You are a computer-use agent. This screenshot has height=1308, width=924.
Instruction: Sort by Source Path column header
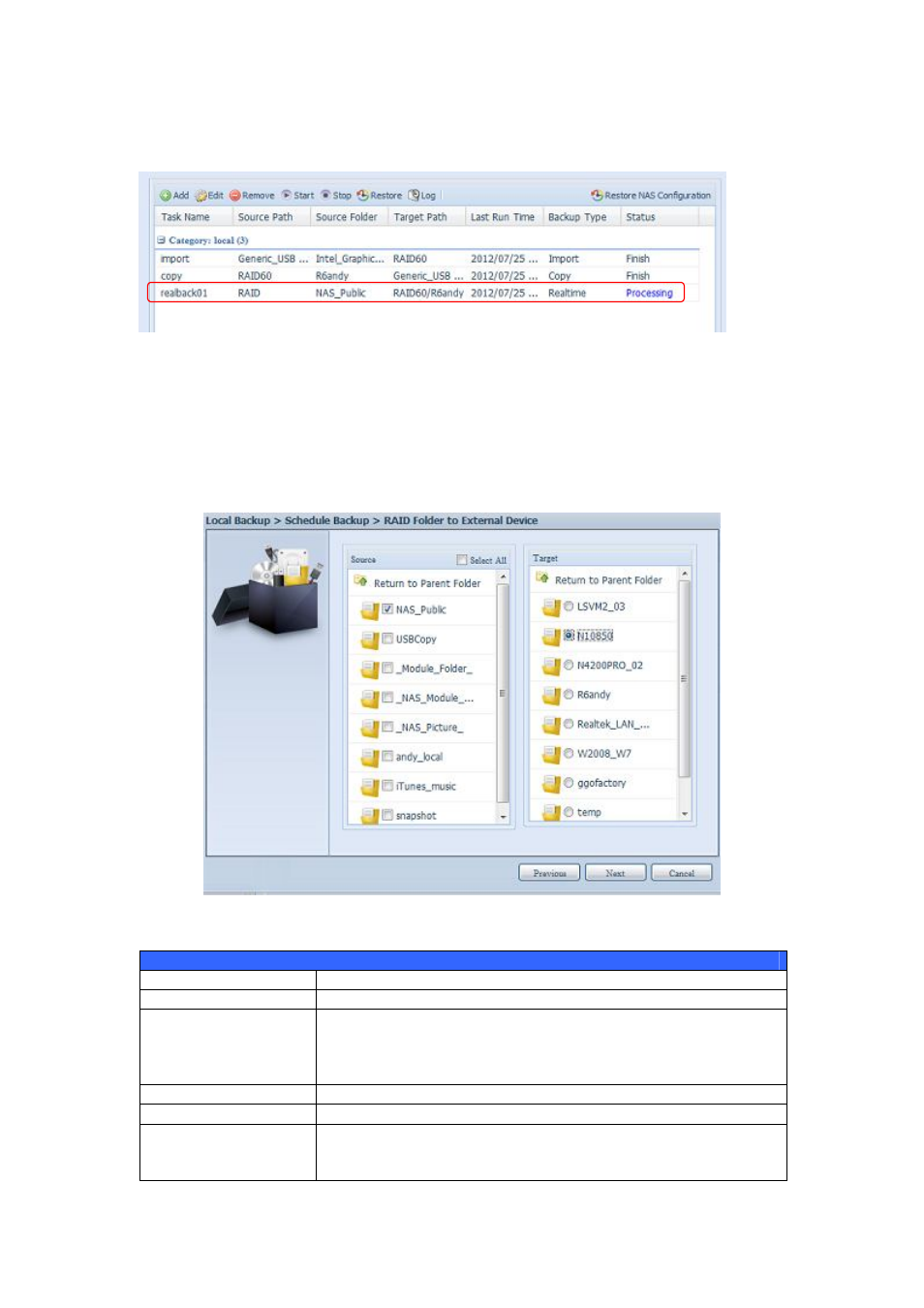pyautogui.click(x=271, y=217)
